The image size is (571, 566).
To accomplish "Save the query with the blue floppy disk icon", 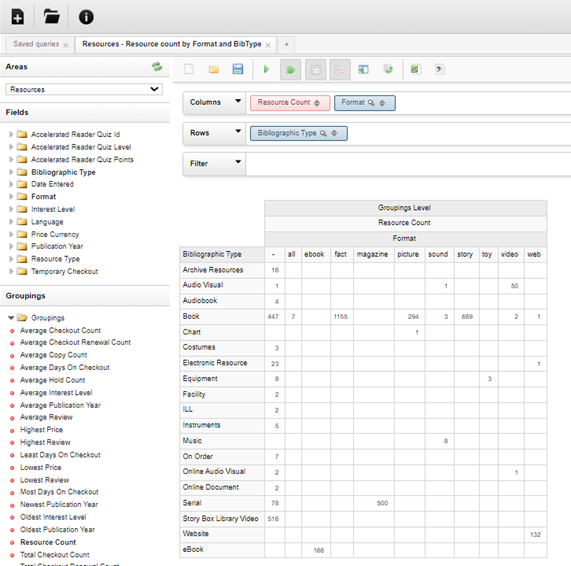I will 238,69.
